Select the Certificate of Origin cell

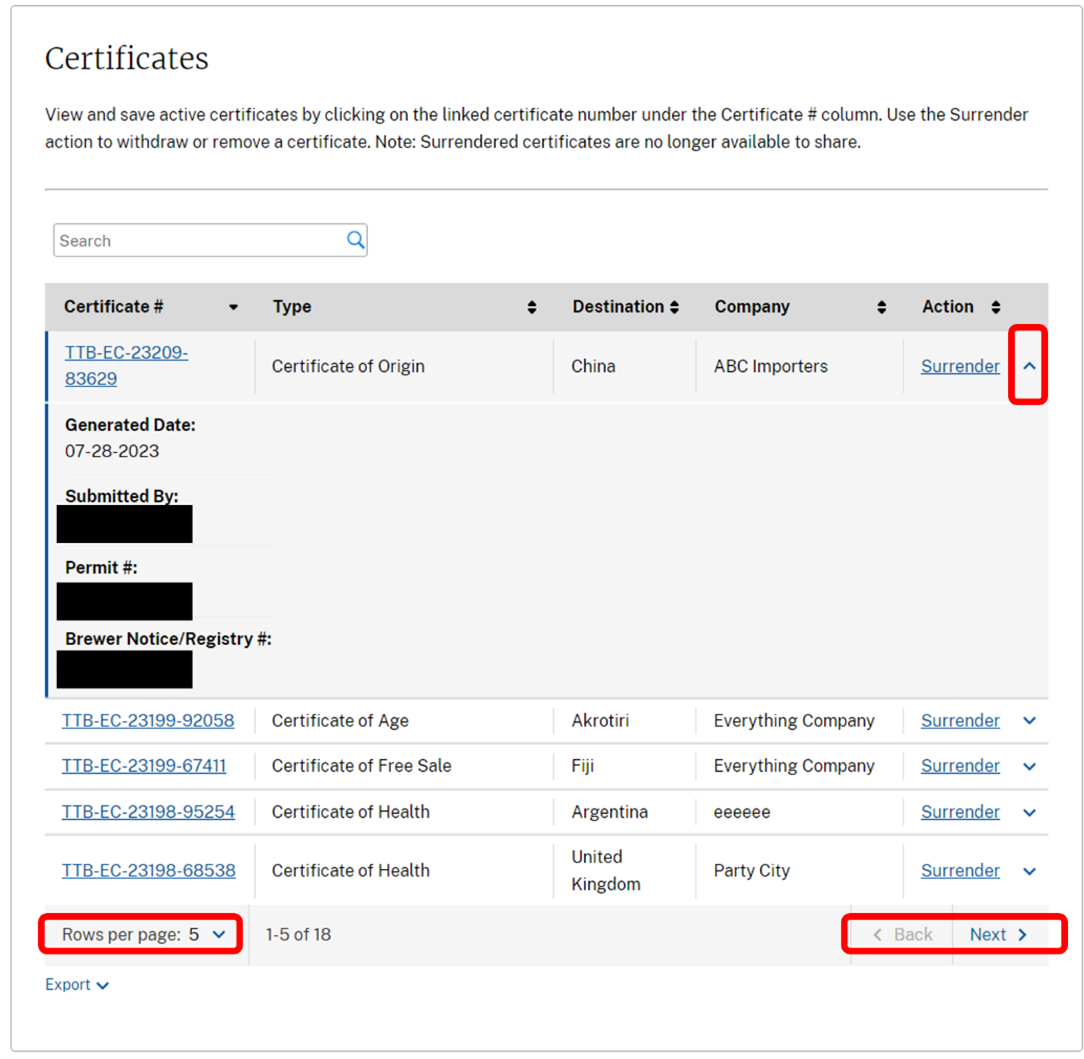click(x=348, y=366)
